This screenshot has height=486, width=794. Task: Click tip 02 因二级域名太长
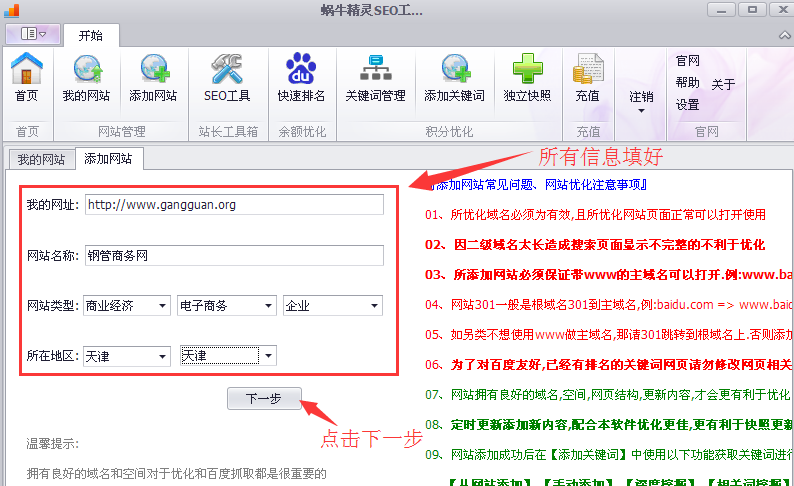[596, 245]
